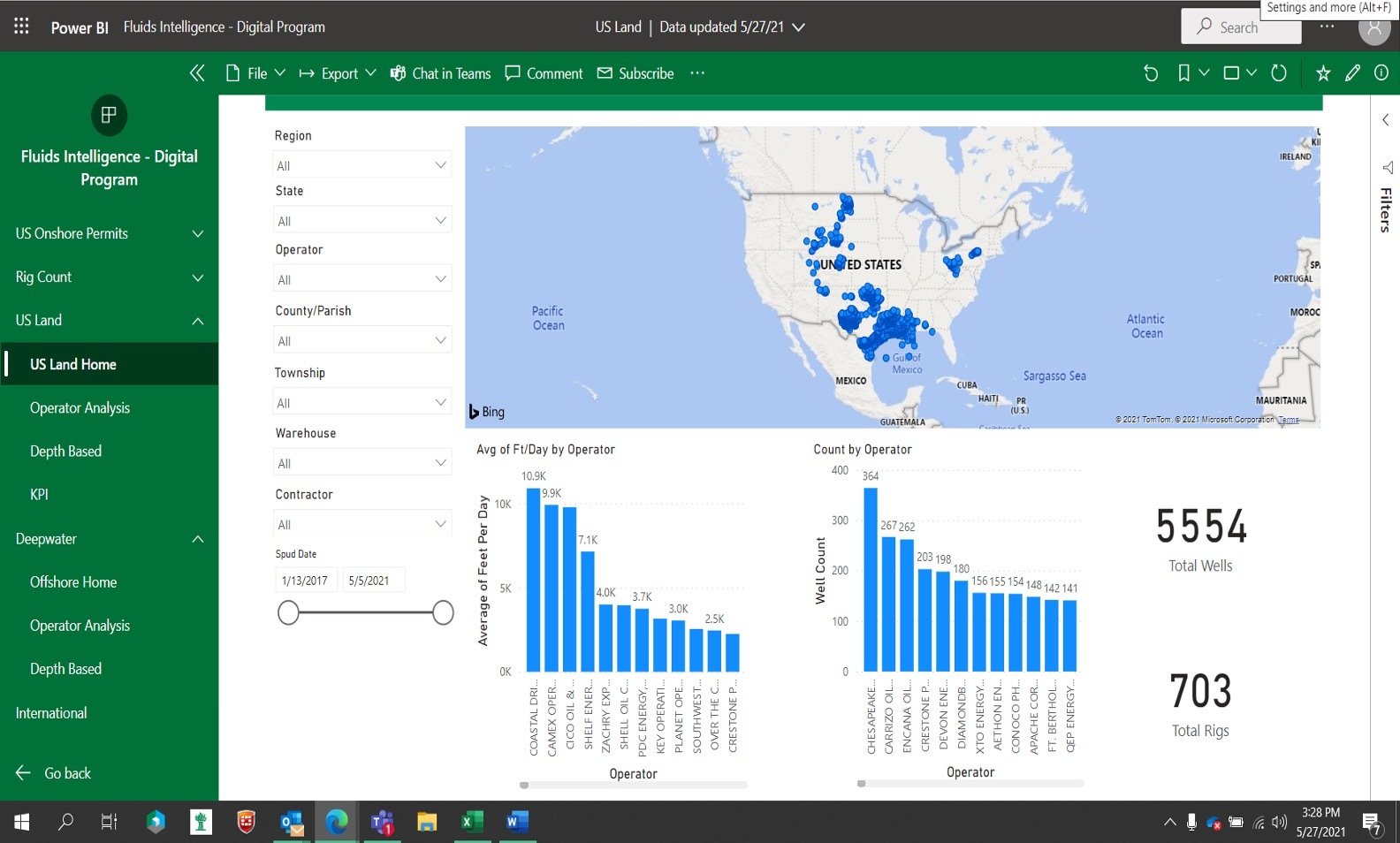Collapse the navigation pane double-chevron
Screen dimensions: 1400x843
pyautogui.click(x=197, y=73)
